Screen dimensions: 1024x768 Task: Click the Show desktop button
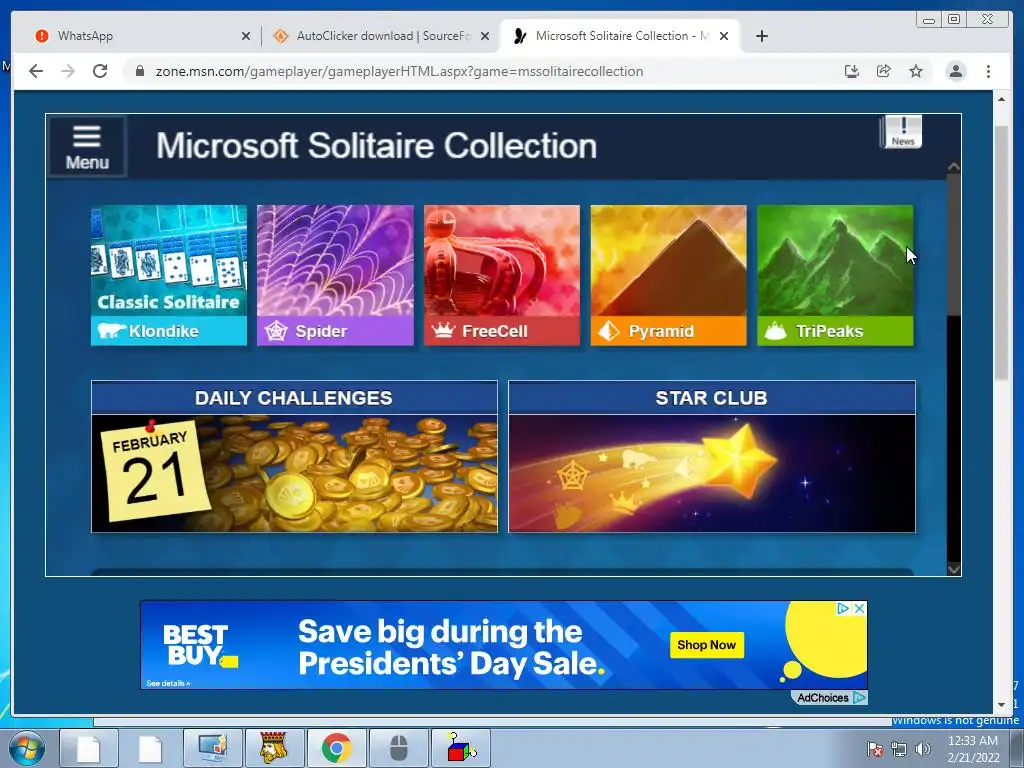(x=1017, y=748)
